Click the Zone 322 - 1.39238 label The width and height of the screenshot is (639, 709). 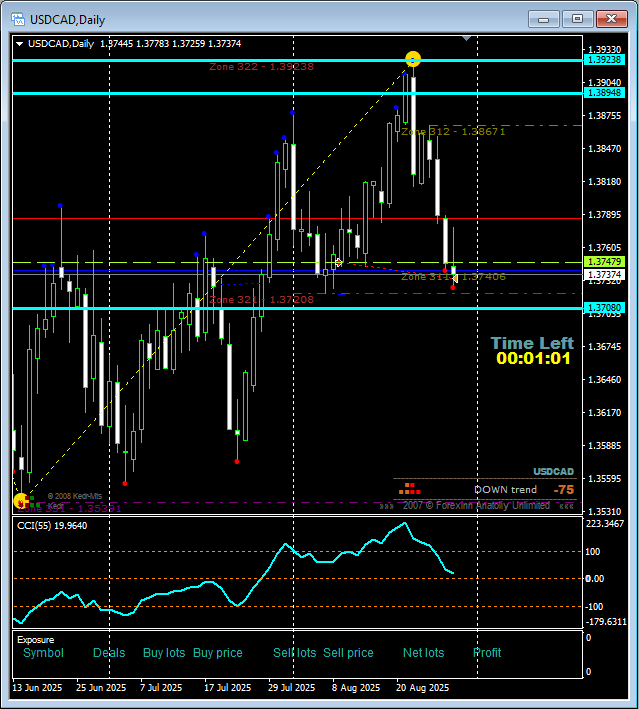[261, 66]
